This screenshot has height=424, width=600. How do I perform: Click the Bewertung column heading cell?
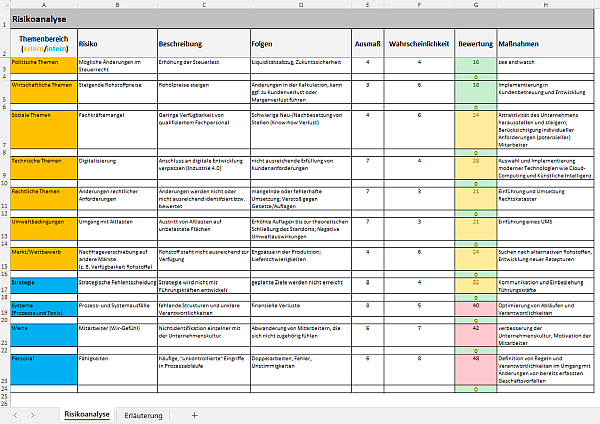tap(474, 44)
